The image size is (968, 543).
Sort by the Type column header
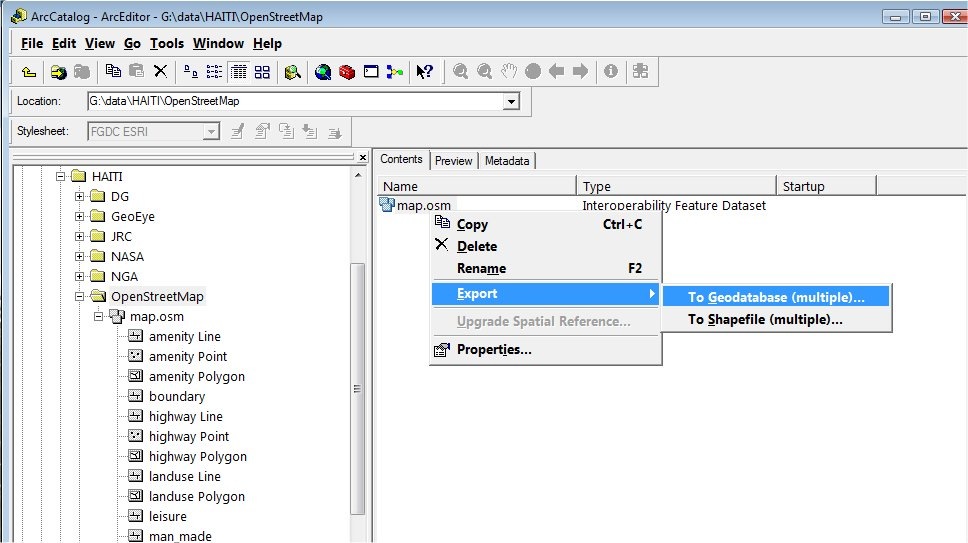click(677, 186)
